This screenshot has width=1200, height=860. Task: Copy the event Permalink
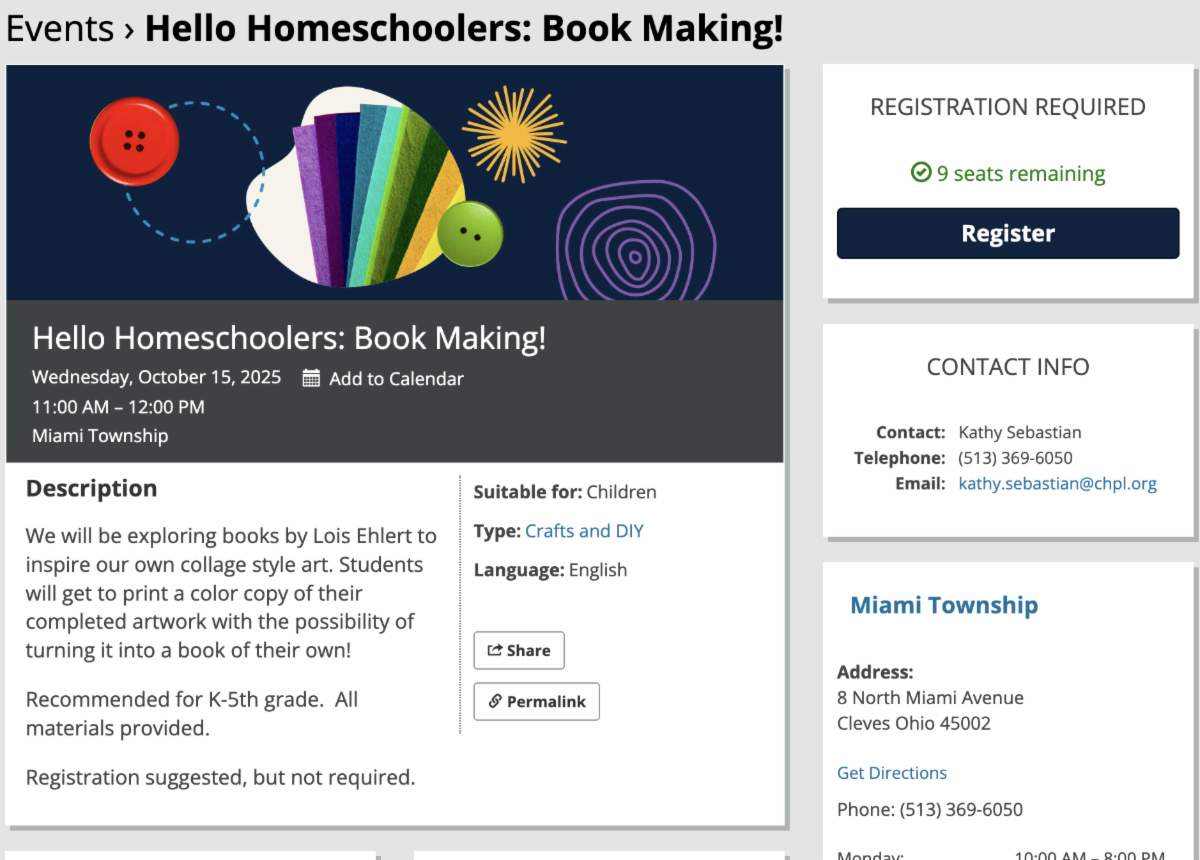pos(537,701)
